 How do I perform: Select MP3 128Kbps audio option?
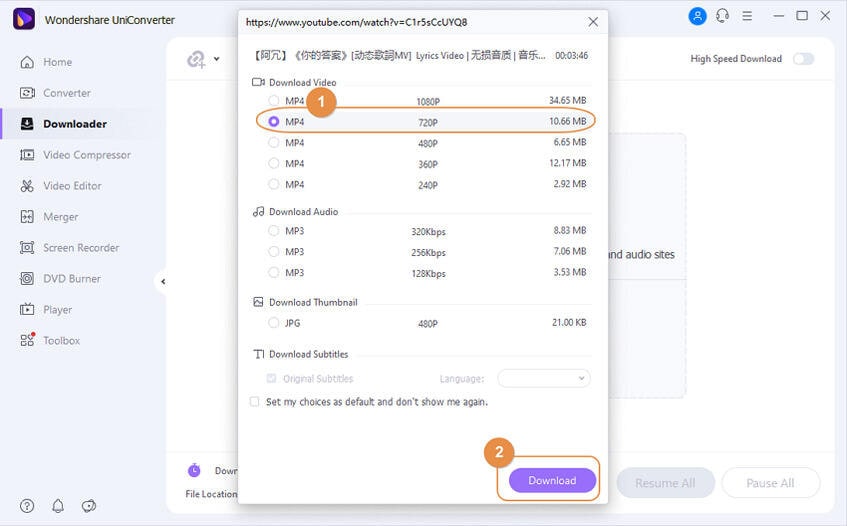click(x=274, y=272)
